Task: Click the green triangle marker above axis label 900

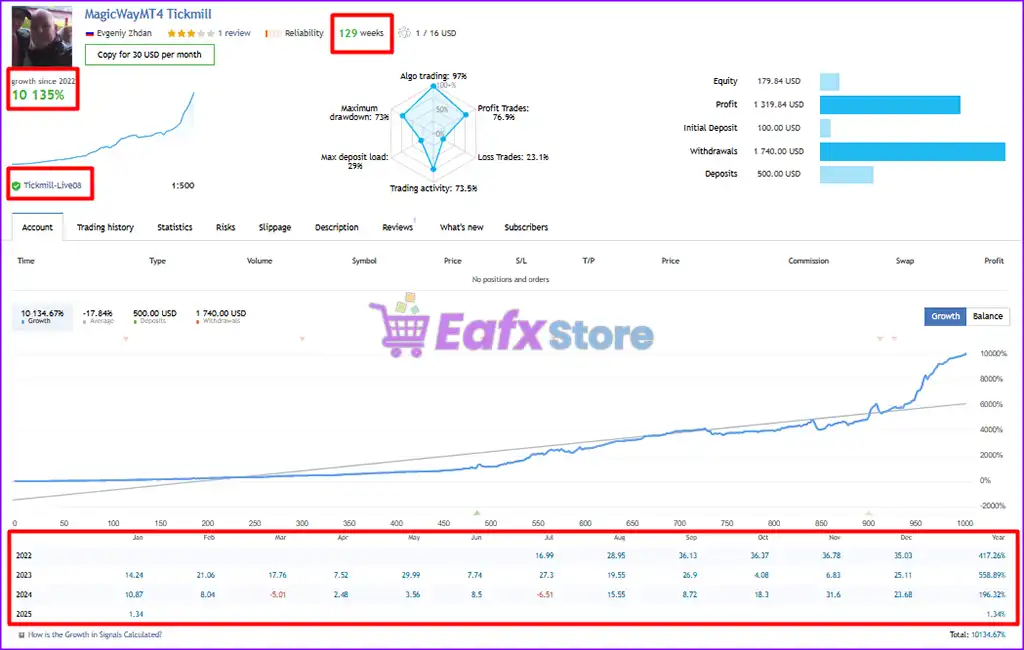Action: [869, 513]
